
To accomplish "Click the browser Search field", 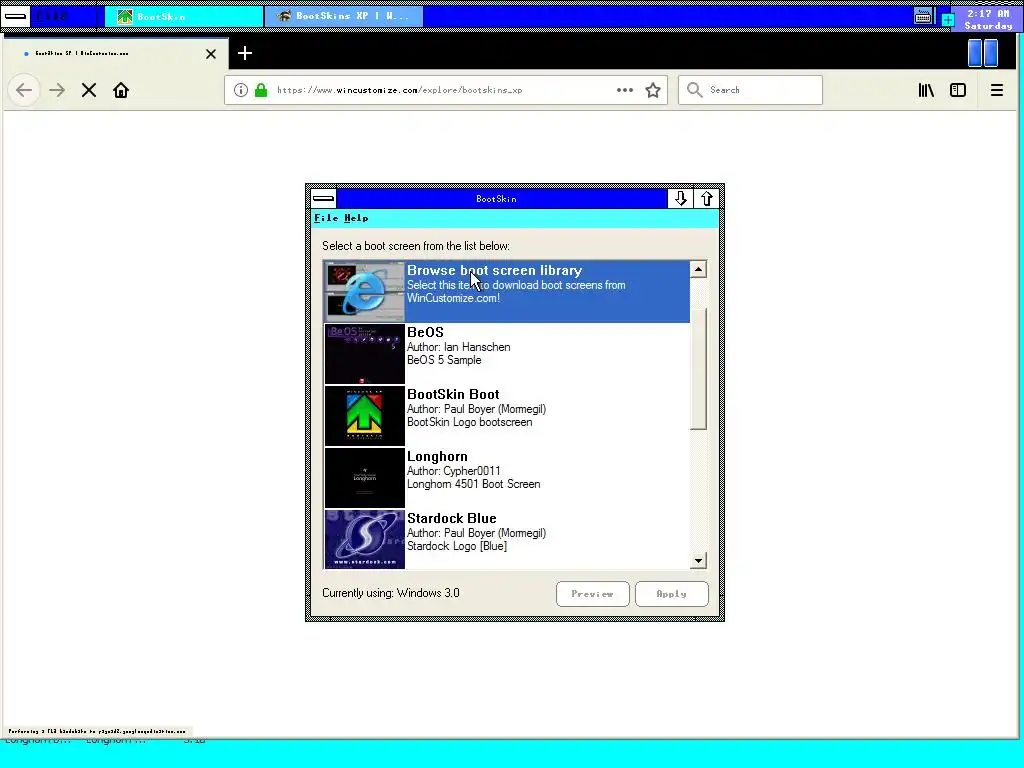I will coord(750,90).
